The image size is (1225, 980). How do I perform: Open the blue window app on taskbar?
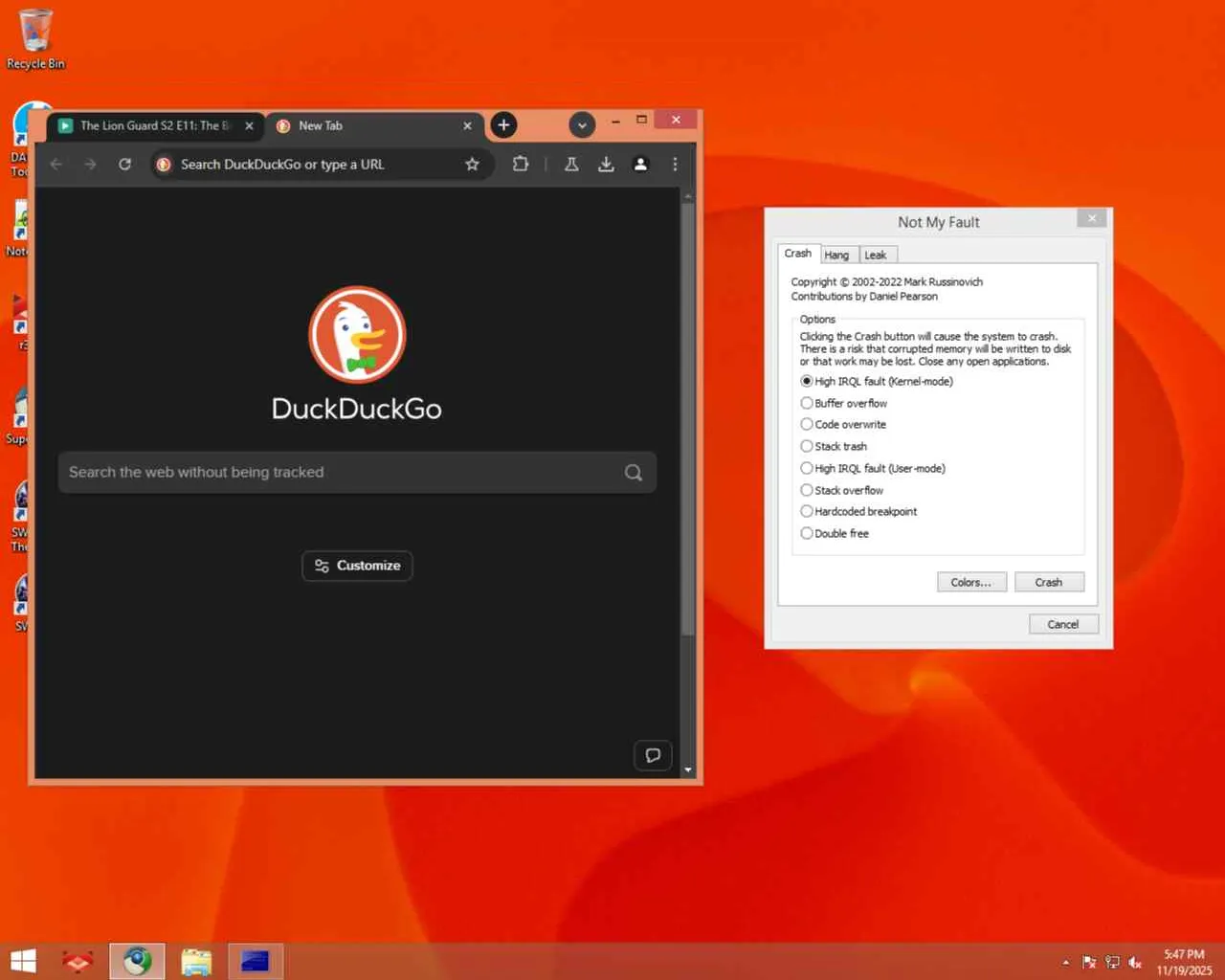255,961
